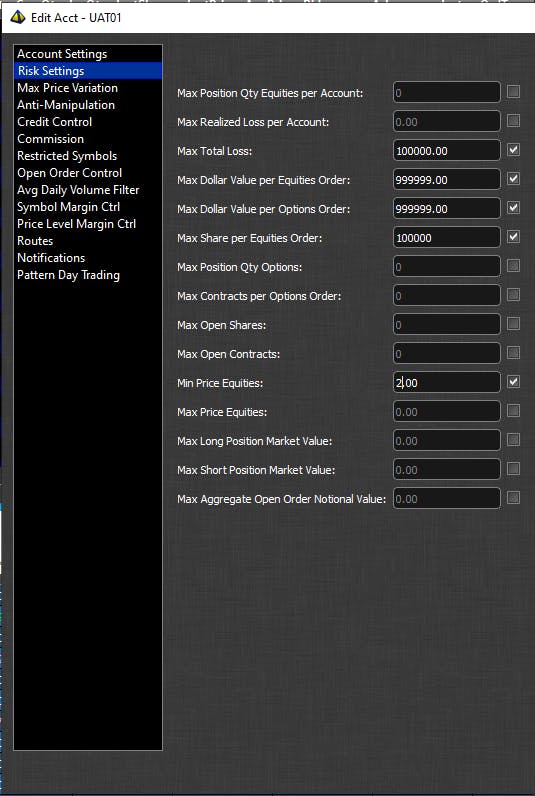The width and height of the screenshot is (535, 796).
Task: Click "Edit Acct - UAT01" title text
Action: [76, 18]
